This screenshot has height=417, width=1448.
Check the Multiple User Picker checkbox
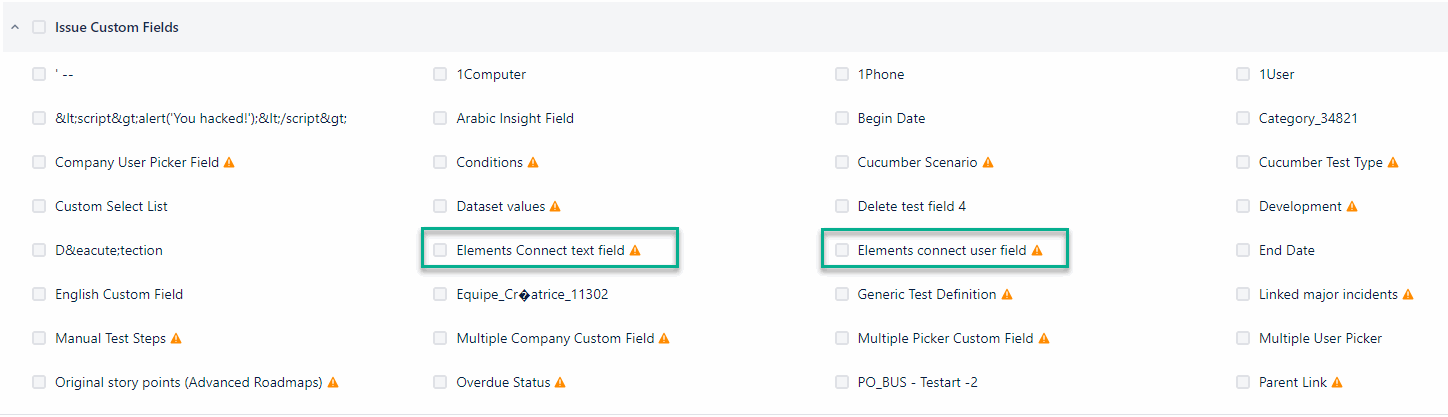[x=1242, y=338]
